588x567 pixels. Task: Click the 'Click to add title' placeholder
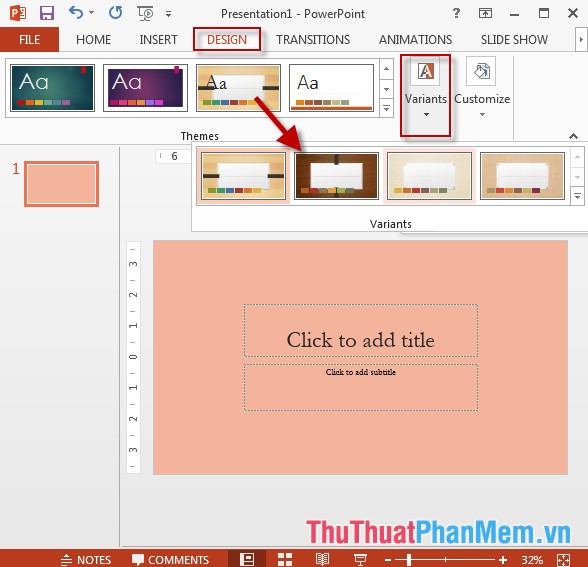361,330
